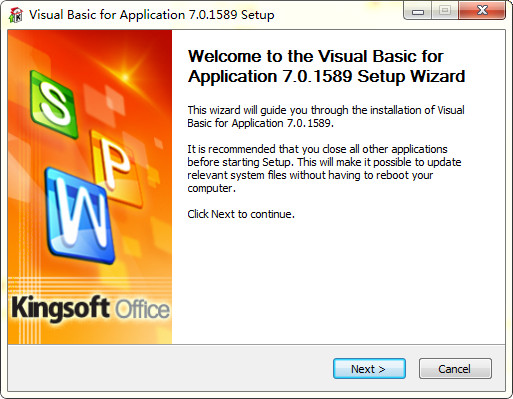The height and width of the screenshot is (399, 513).
Task: Continue with the Next > button
Action: coord(369,369)
